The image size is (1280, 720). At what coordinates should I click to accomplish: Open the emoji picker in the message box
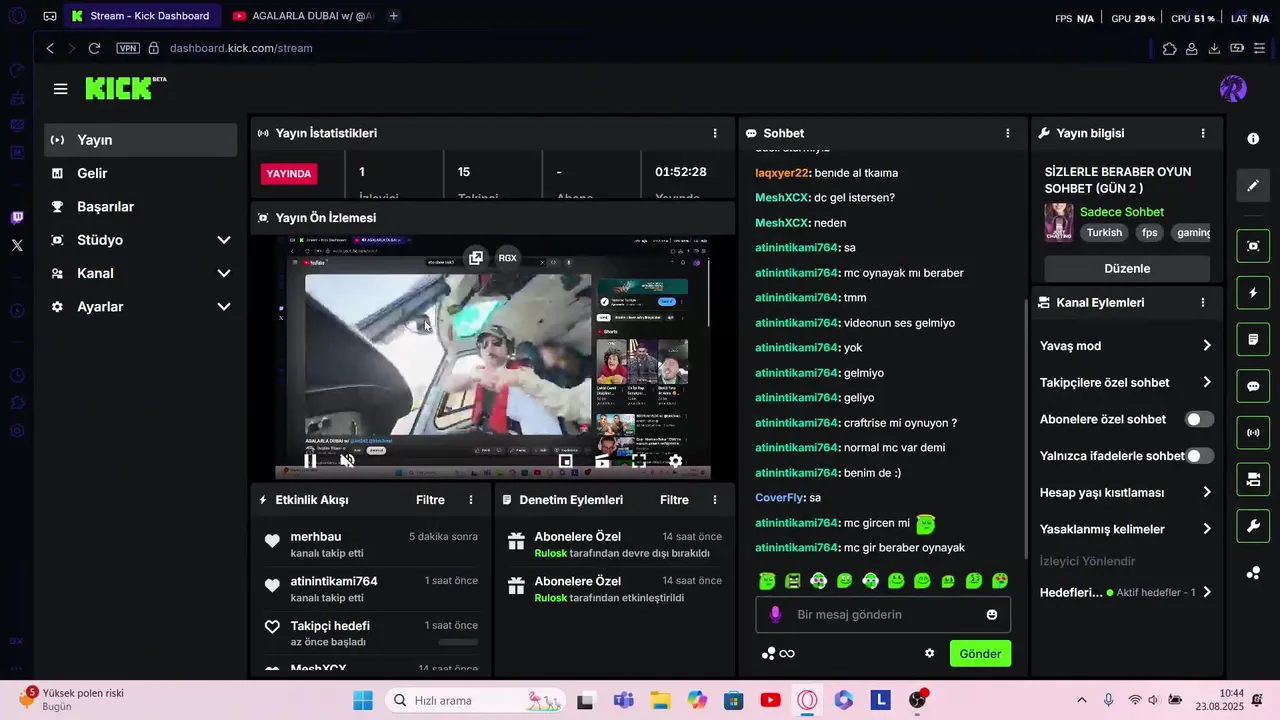tap(992, 615)
